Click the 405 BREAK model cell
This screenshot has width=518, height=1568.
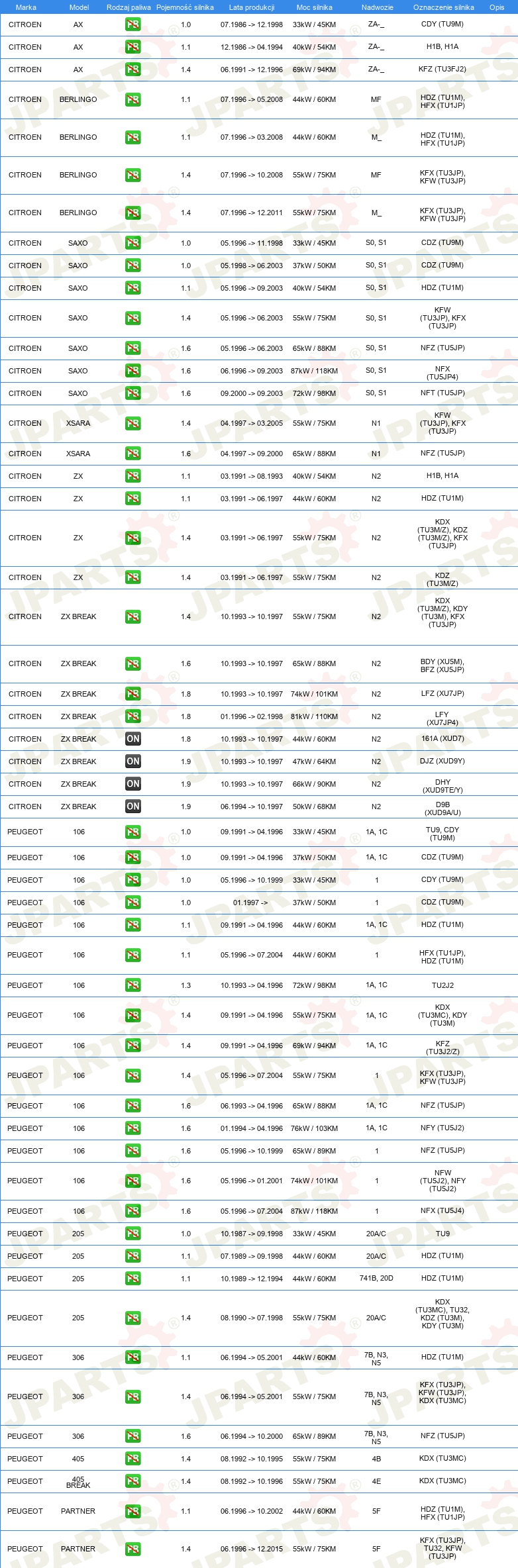(x=78, y=1482)
